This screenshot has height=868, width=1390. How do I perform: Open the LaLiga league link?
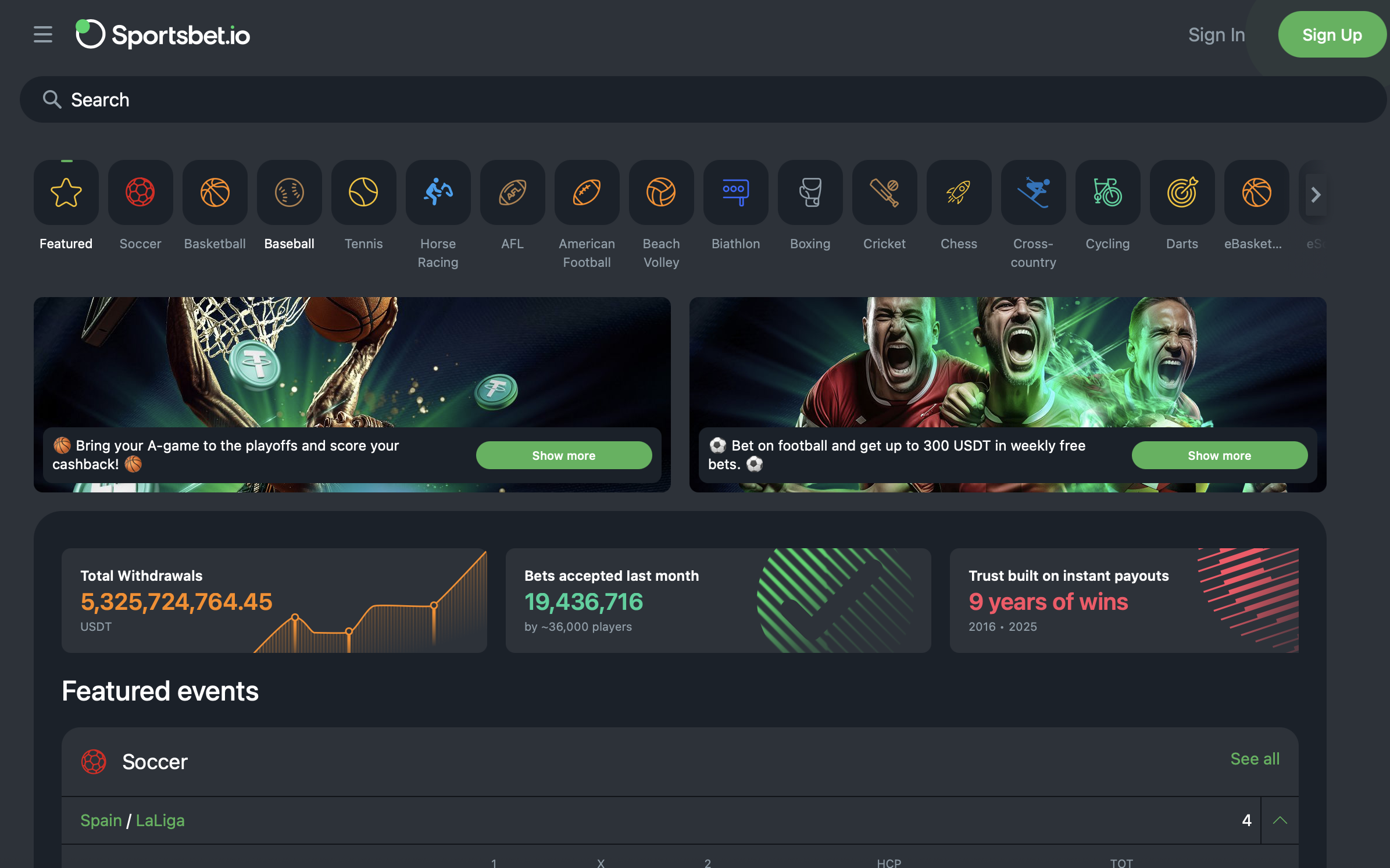[160, 820]
